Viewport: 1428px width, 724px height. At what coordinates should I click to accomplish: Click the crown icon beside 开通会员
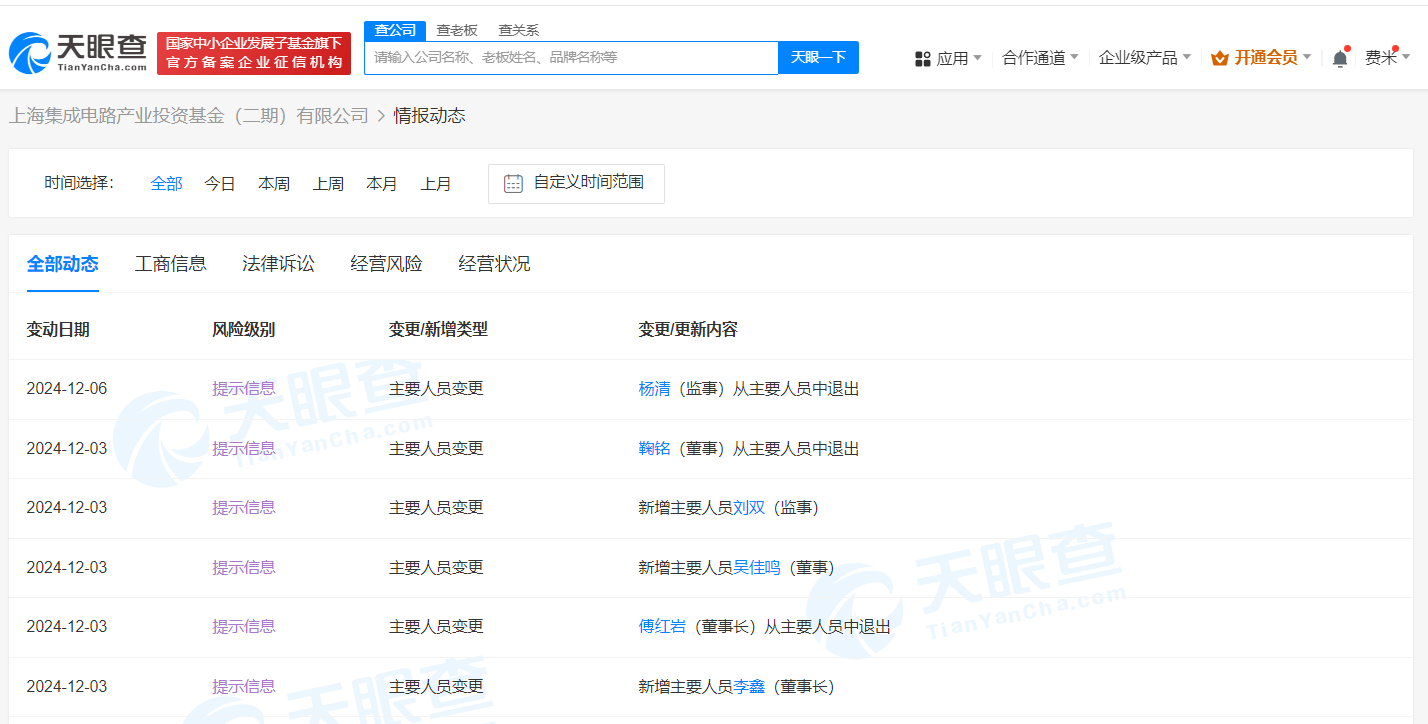click(1219, 58)
